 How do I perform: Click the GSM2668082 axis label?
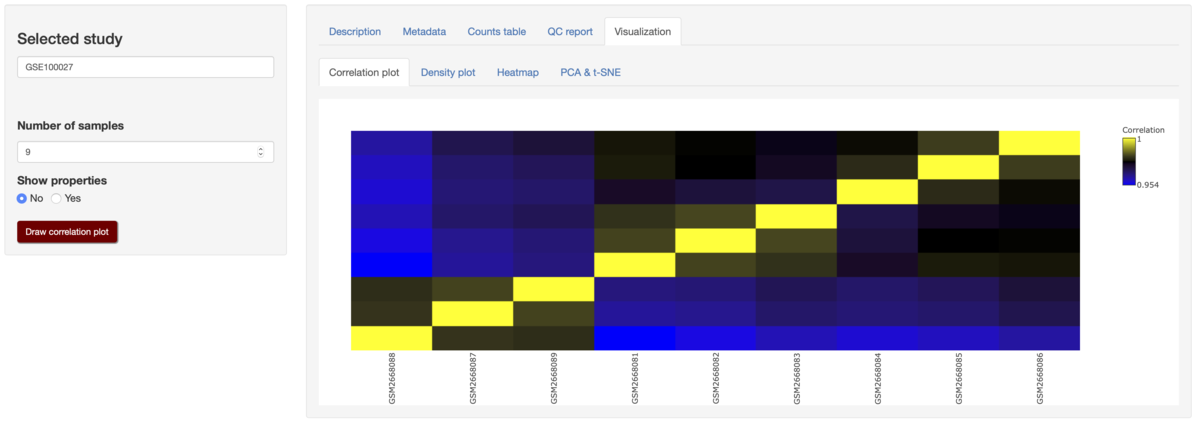click(715, 380)
